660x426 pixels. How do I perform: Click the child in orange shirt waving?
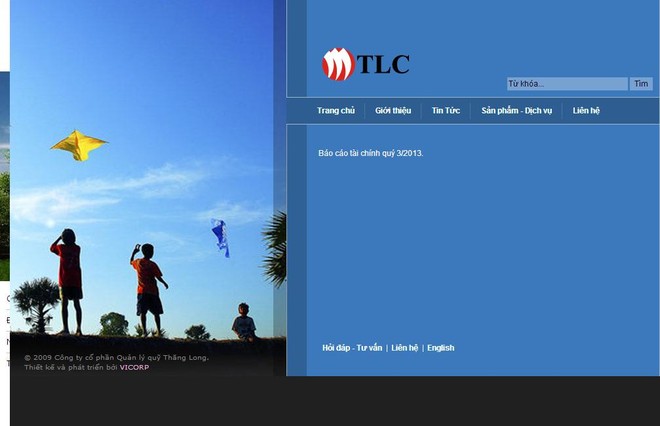click(x=148, y=286)
